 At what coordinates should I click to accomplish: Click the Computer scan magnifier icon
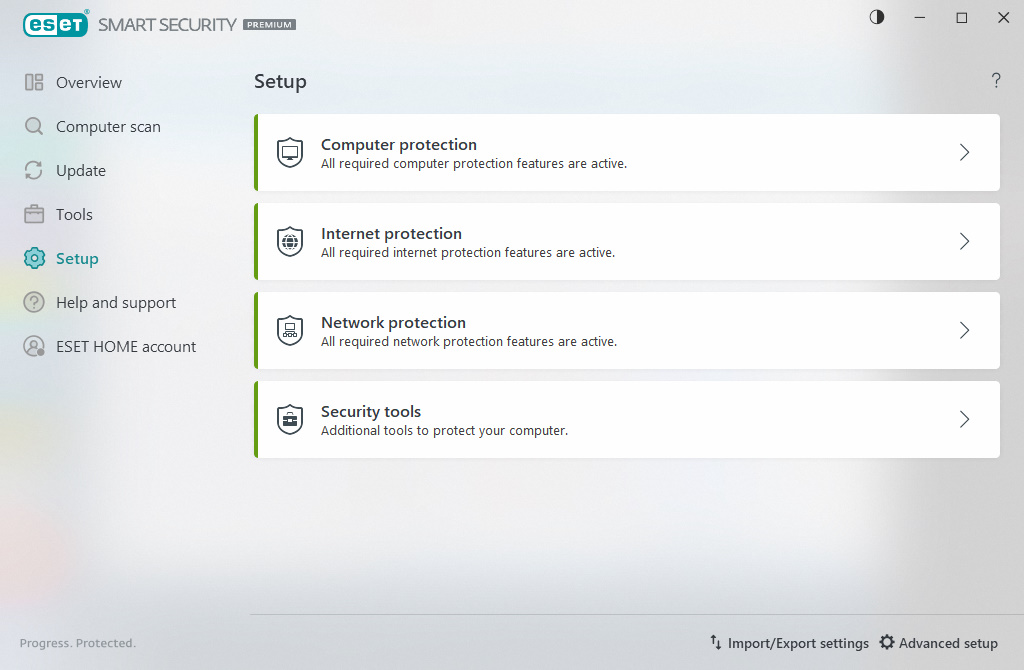coord(34,126)
